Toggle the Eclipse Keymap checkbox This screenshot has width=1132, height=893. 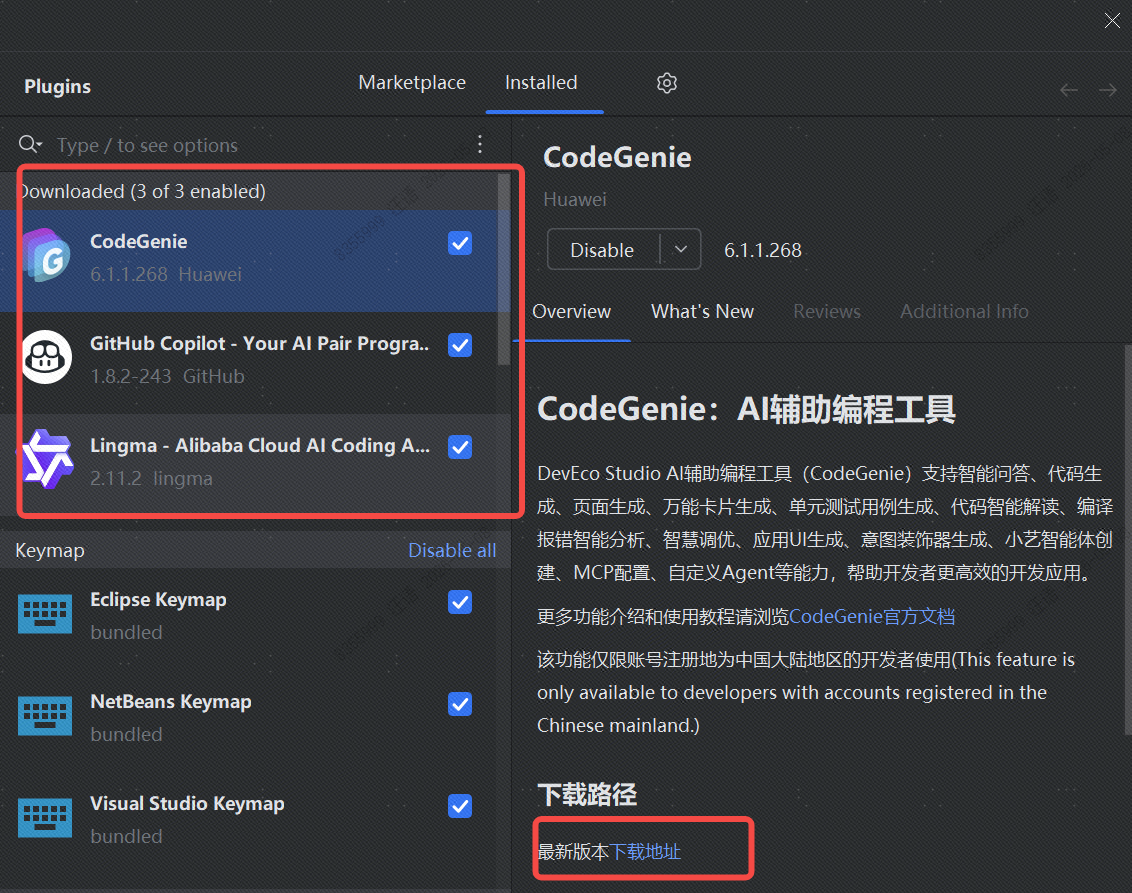tap(460, 601)
